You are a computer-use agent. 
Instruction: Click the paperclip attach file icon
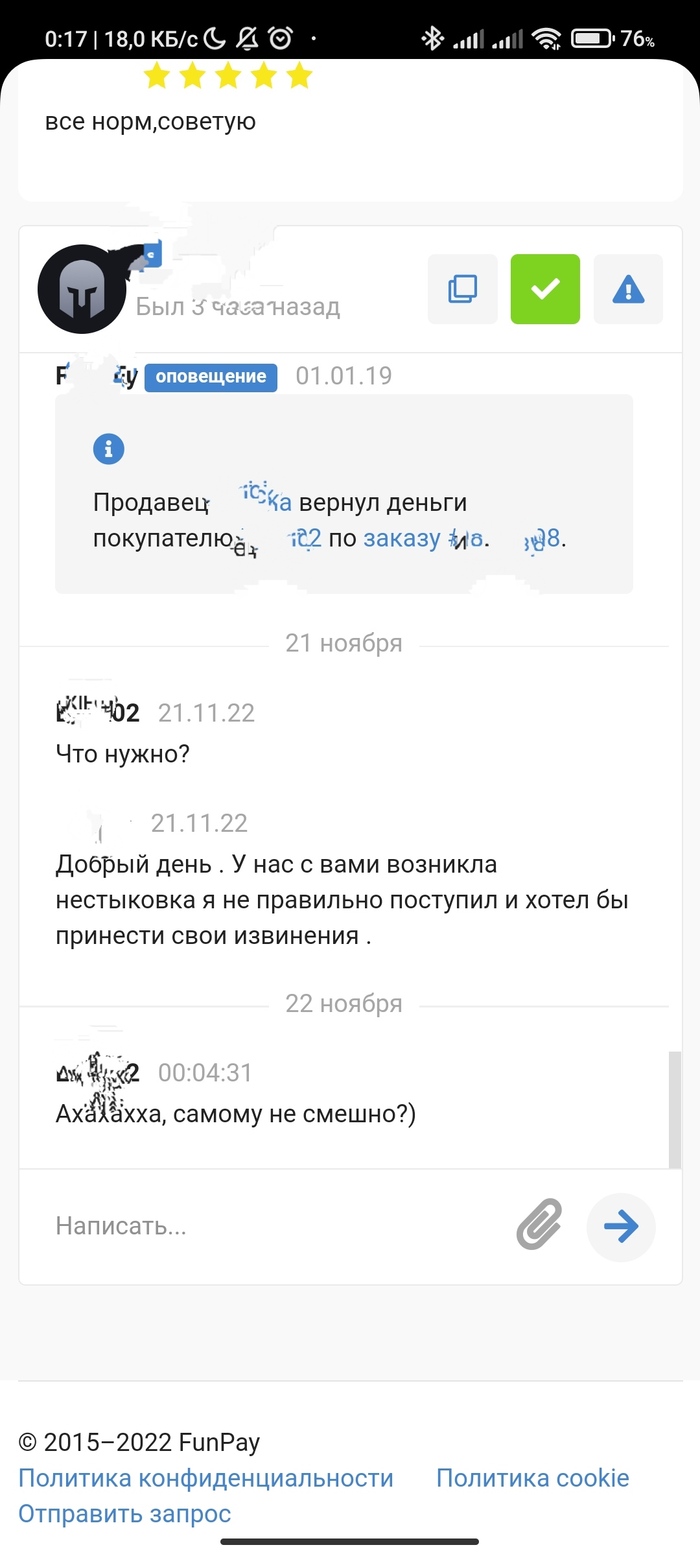click(x=539, y=1225)
